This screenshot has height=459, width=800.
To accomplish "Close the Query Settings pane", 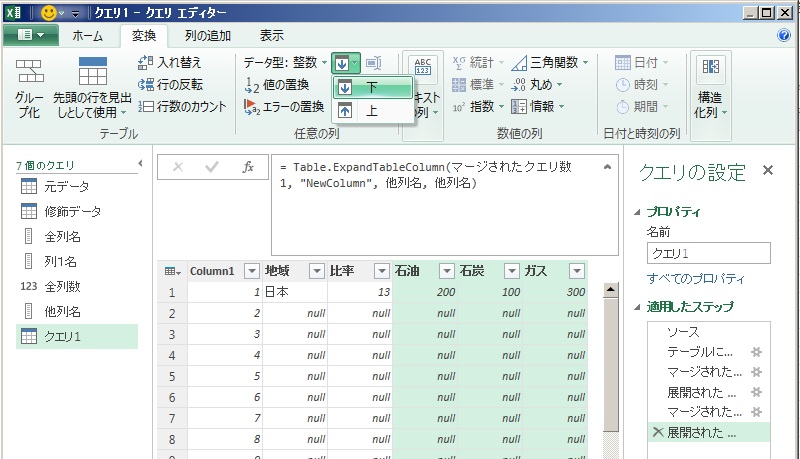I will pos(768,170).
